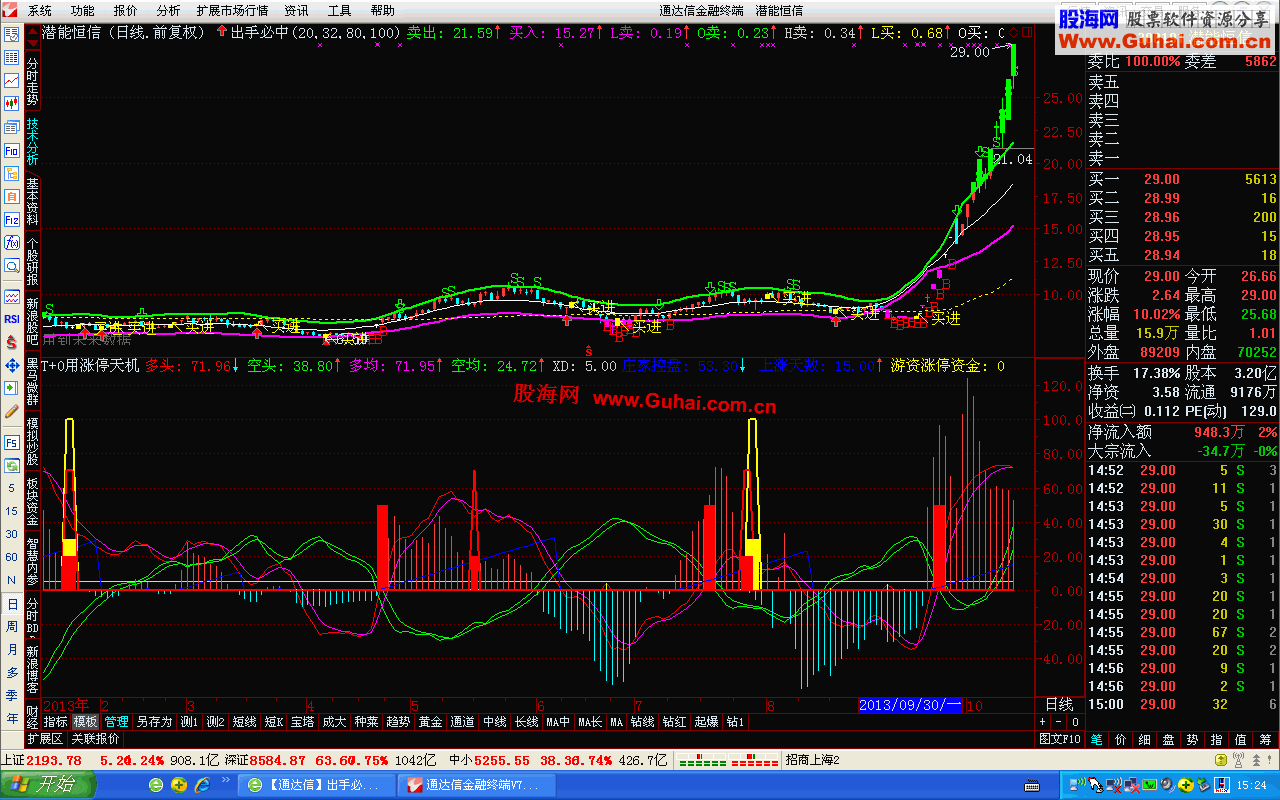The image size is (1280, 800).
Task: Select the 技术分析 sidebar tab
Action: pyautogui.click(x=32, y=142)
